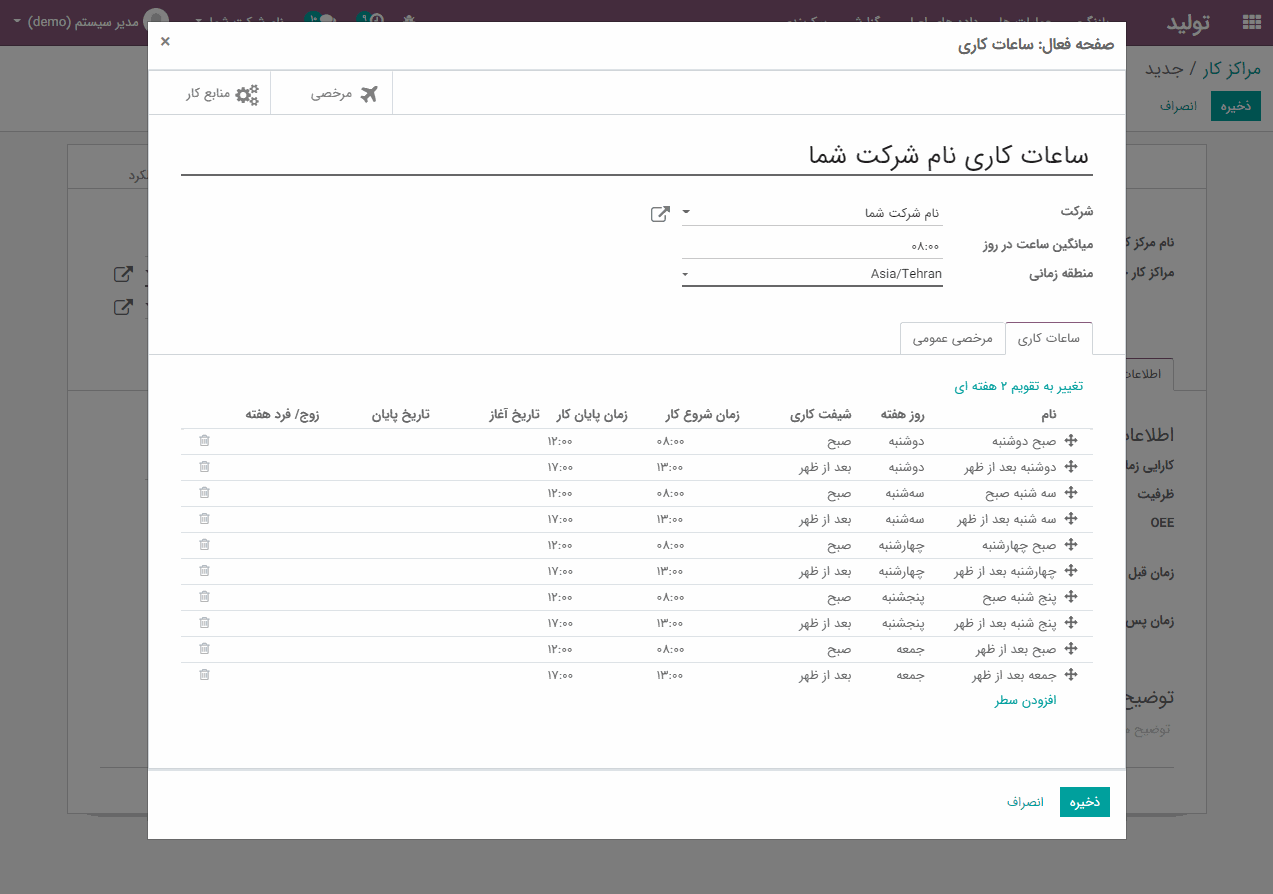Open the مرخصی airplane stat button
This screenshot has width=1273, height=894.
[333, 94]
